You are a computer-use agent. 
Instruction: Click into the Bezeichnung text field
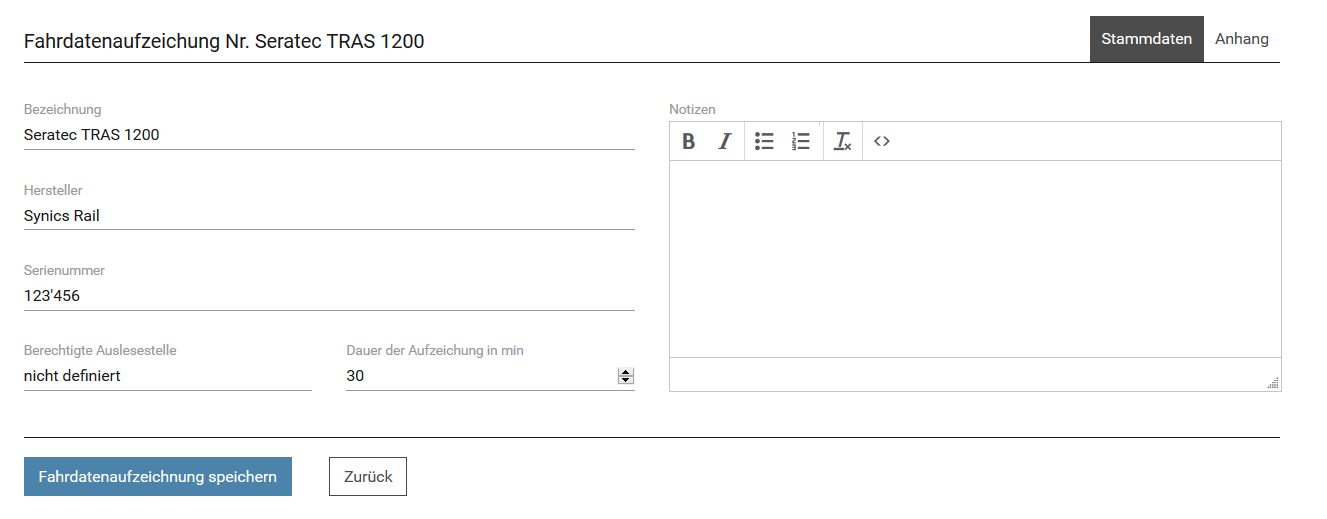tap(329, 135)
